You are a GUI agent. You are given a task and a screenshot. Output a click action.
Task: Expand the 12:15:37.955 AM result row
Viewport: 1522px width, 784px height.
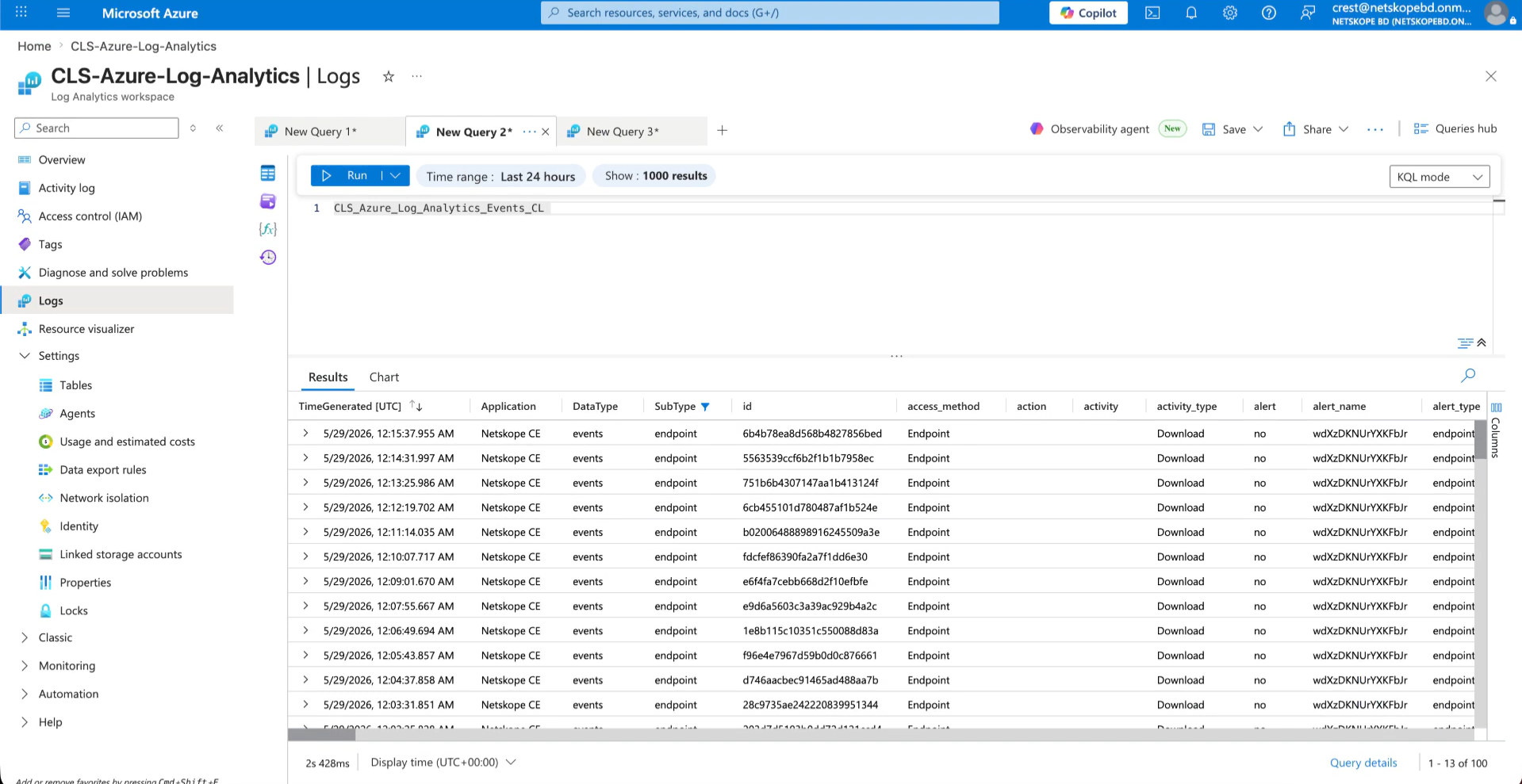305,434
